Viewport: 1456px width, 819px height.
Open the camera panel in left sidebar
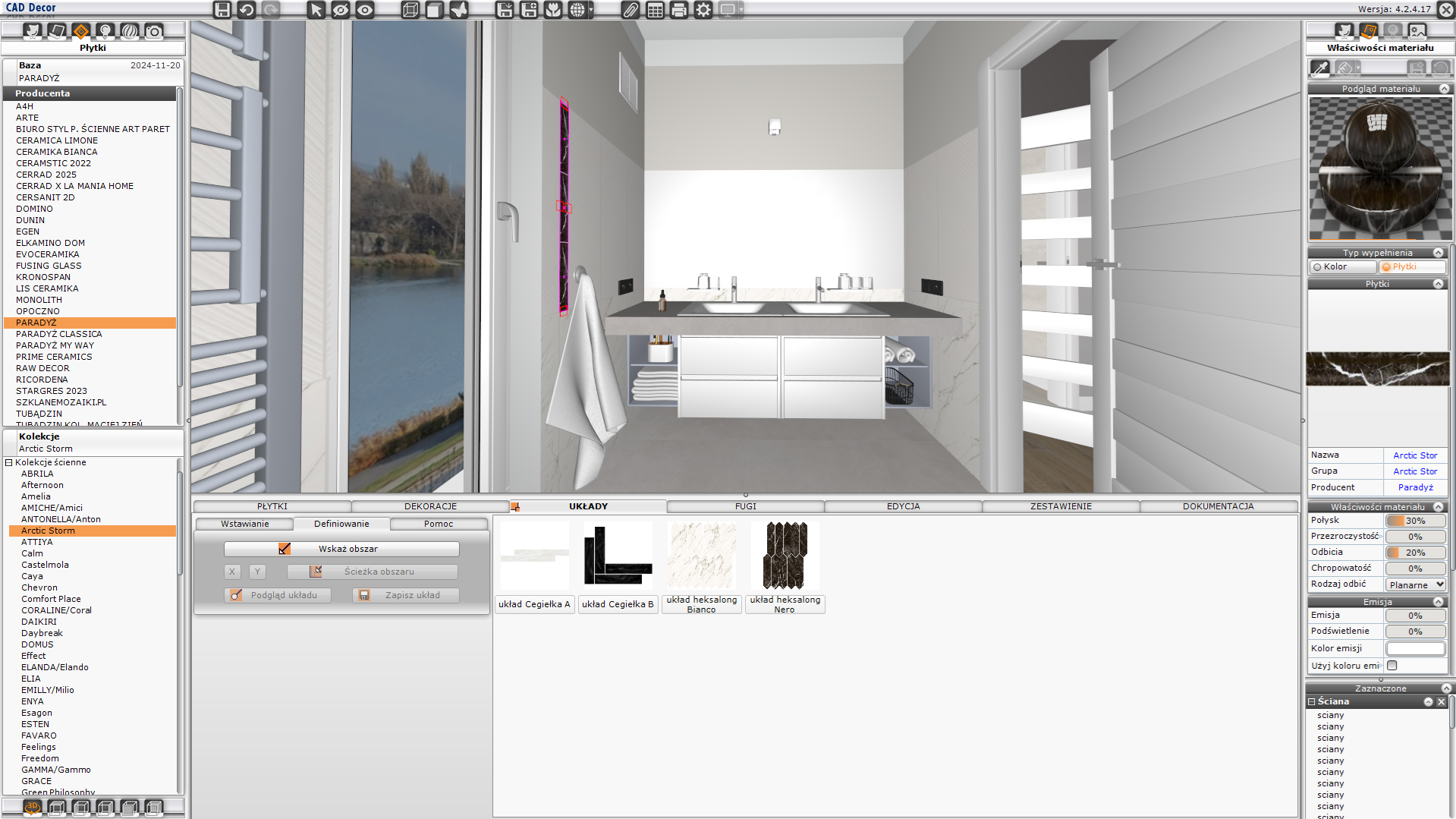tap(154, 31)
